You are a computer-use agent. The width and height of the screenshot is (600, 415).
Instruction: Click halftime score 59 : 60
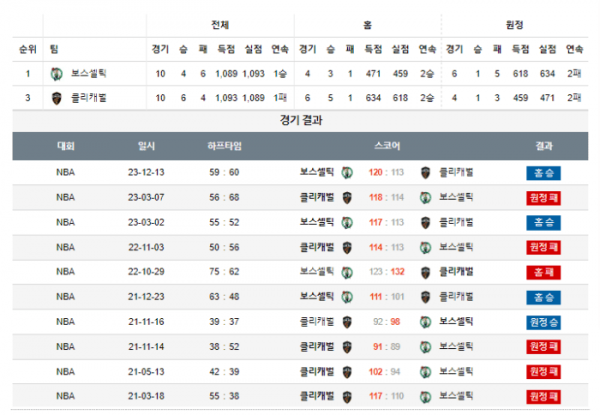(x=224, y=173)
